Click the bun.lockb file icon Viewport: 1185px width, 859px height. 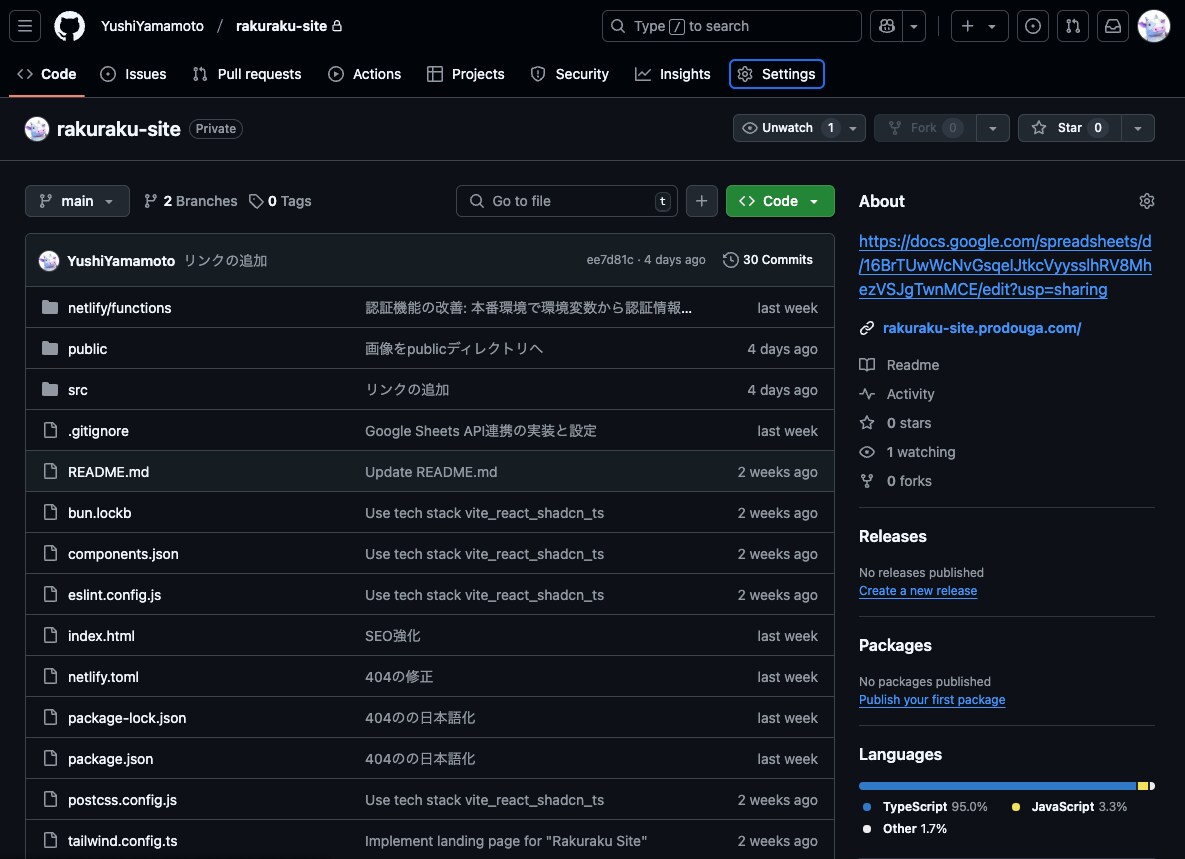(x=50, y=512)
